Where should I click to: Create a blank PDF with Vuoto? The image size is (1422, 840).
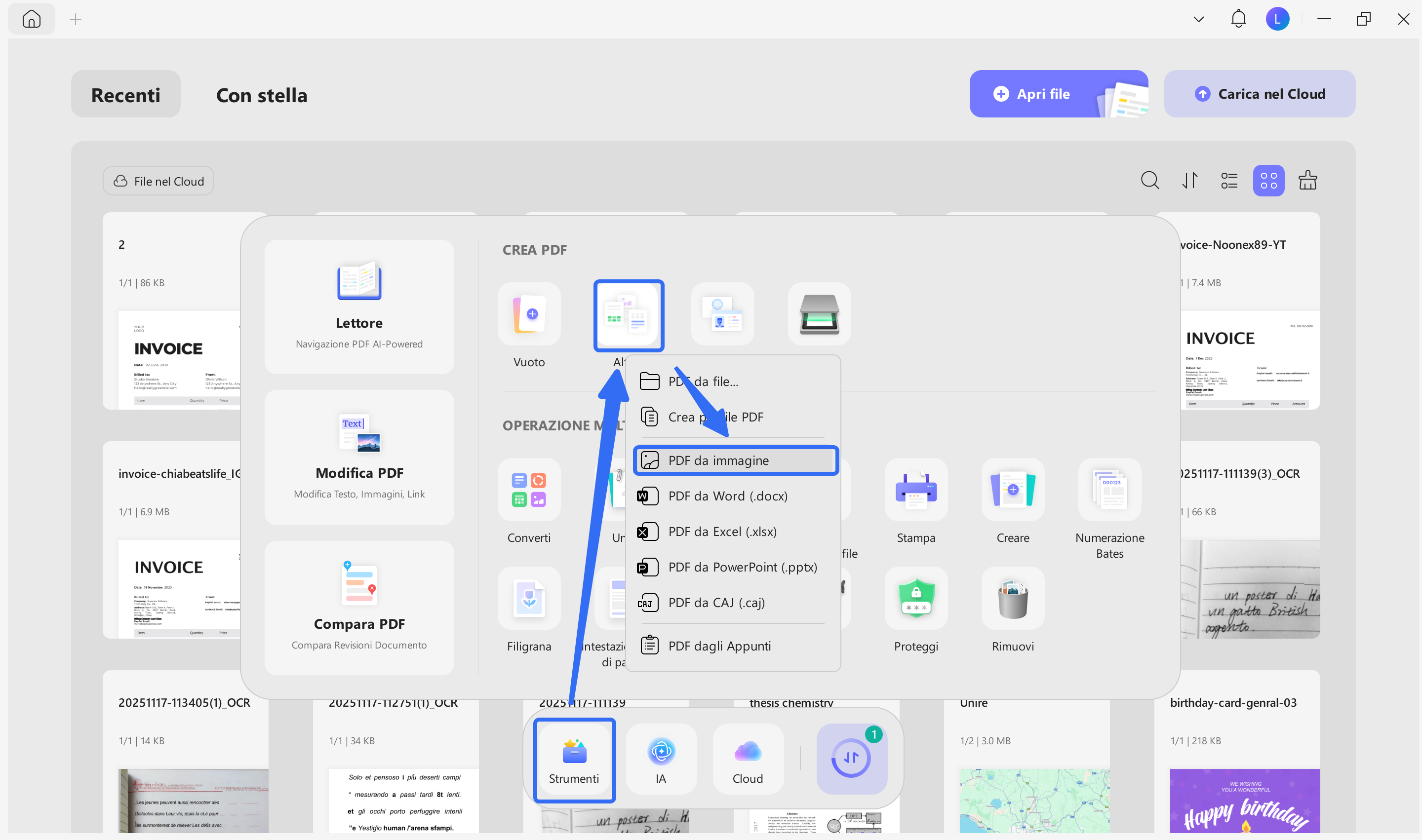[529, 314]
